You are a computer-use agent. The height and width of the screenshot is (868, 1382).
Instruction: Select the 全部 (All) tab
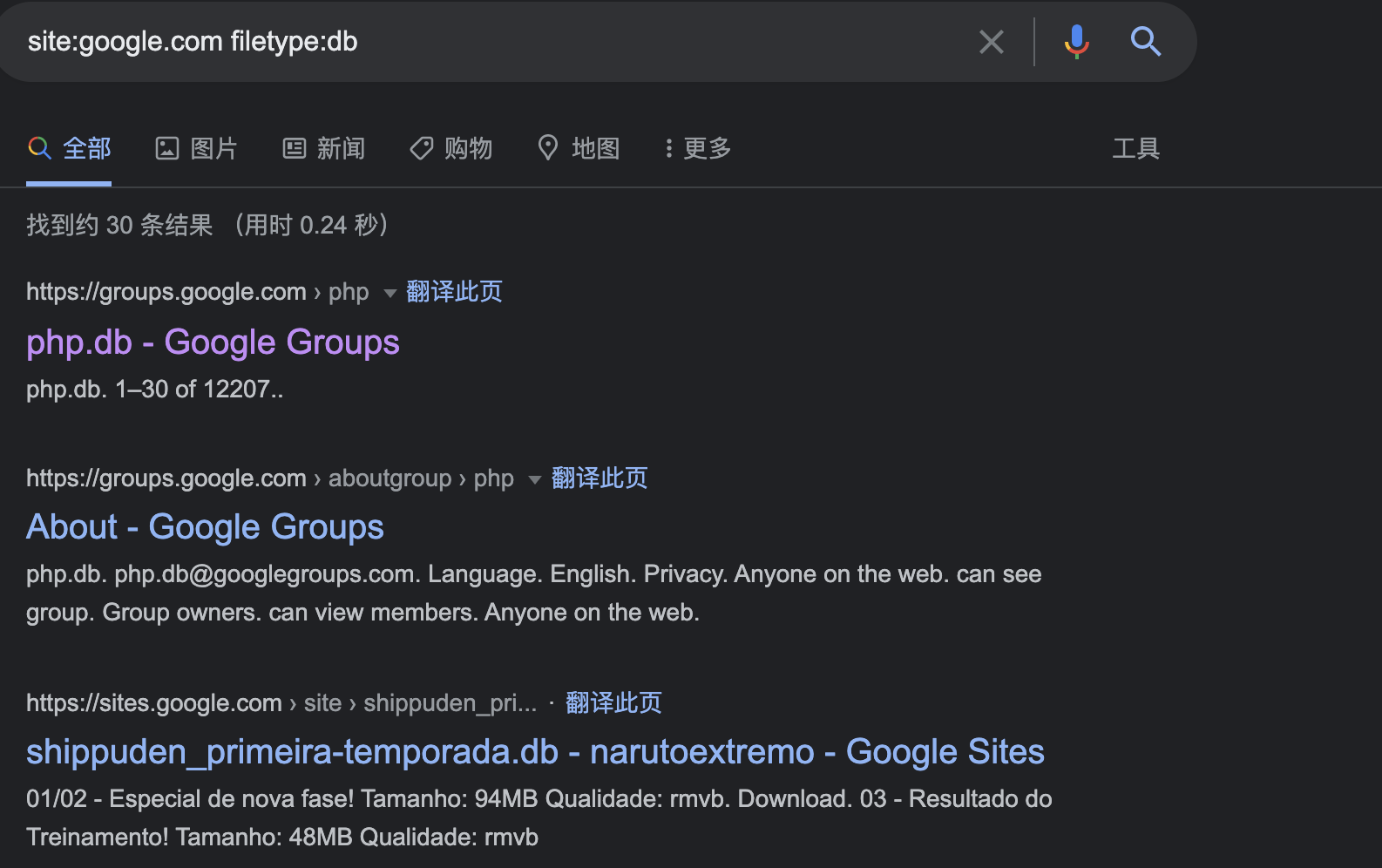pyautogui.click(x=70, y=148)
